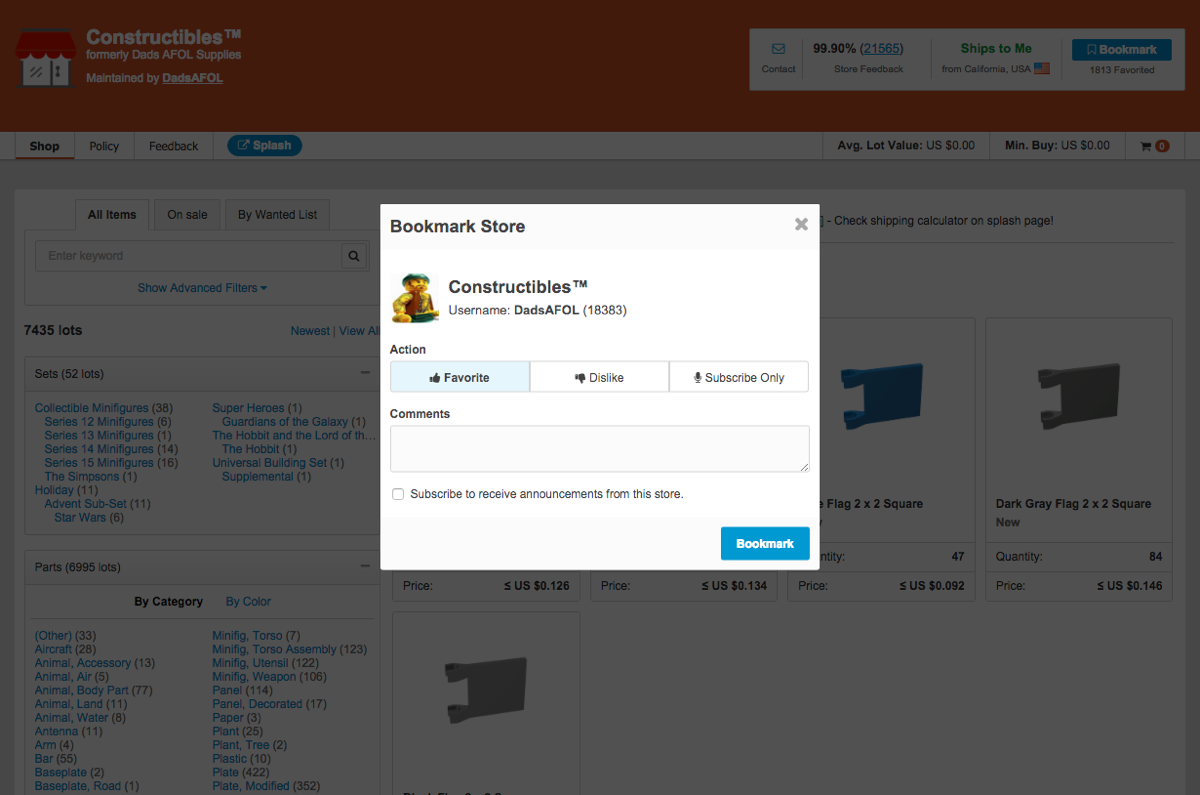Open Series 13 Minifigures category
This screenshot has height=795, width=1200.
click(99, 436)
